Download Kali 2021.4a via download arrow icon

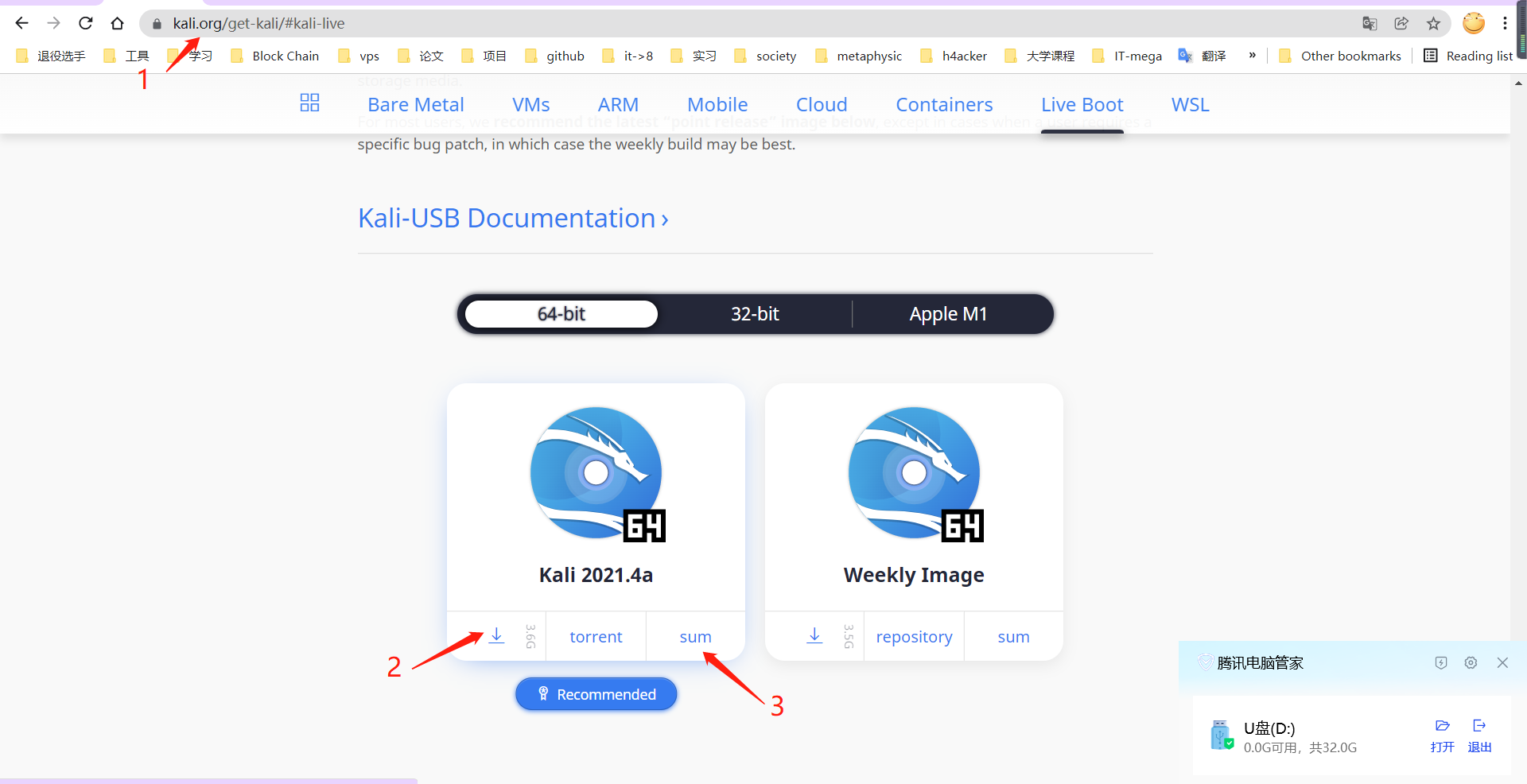(x=496, y=635)
